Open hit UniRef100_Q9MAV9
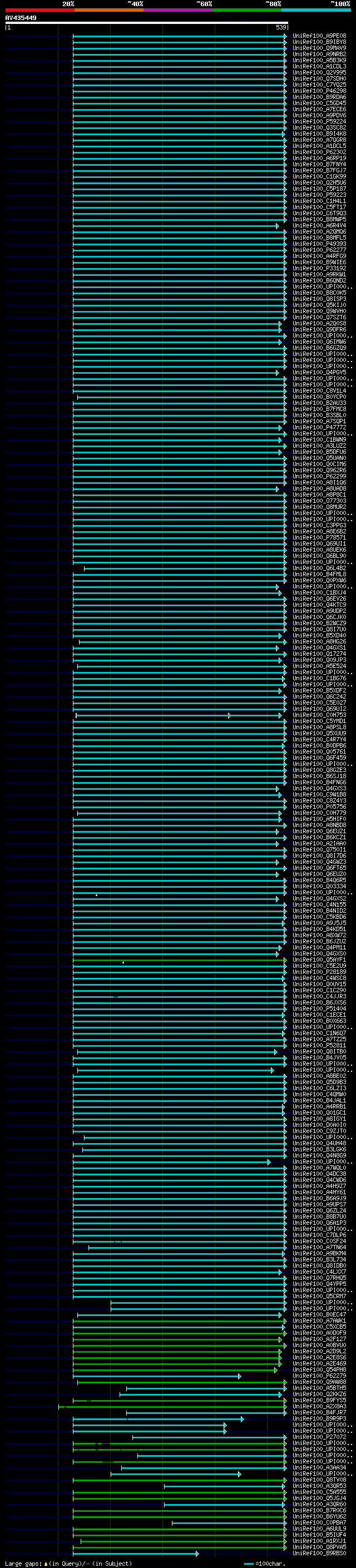 point(319,48)
